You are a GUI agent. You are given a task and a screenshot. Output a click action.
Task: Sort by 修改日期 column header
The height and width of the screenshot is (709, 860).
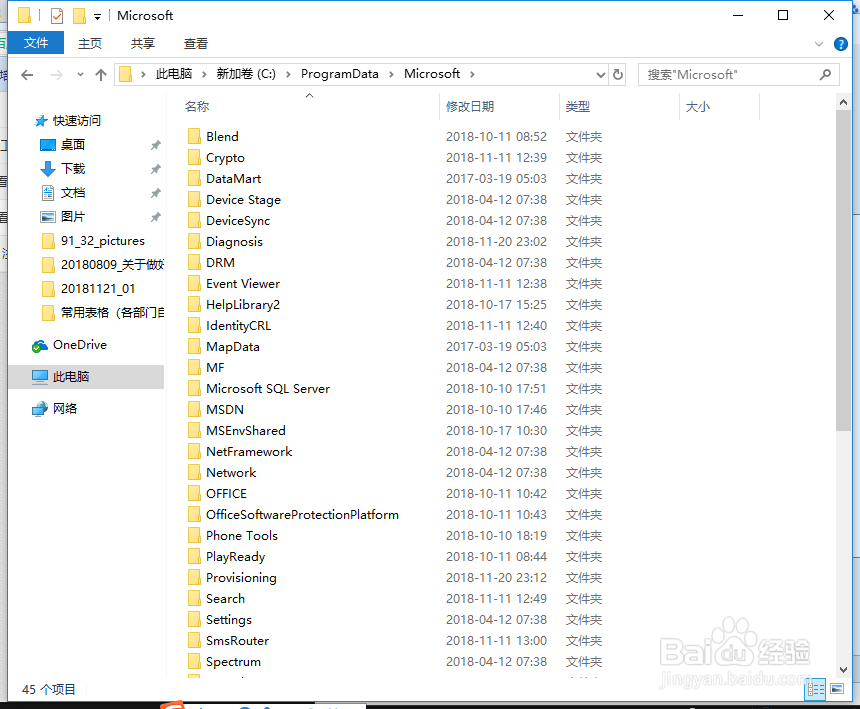click(472, 106)
